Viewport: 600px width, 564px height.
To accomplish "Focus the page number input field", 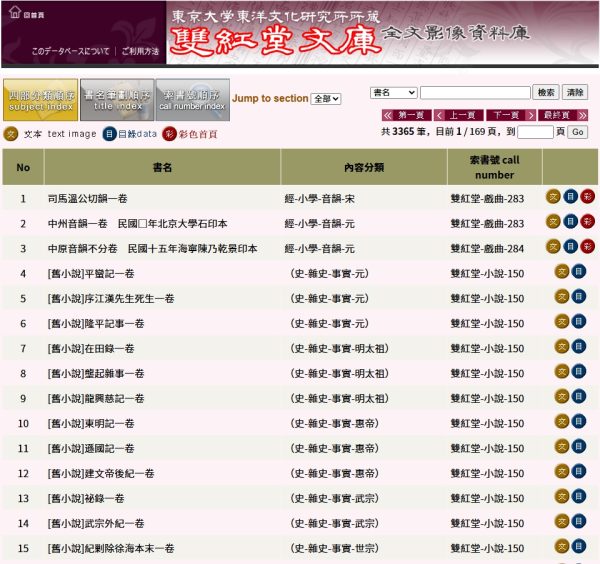I will pos(535,132).
